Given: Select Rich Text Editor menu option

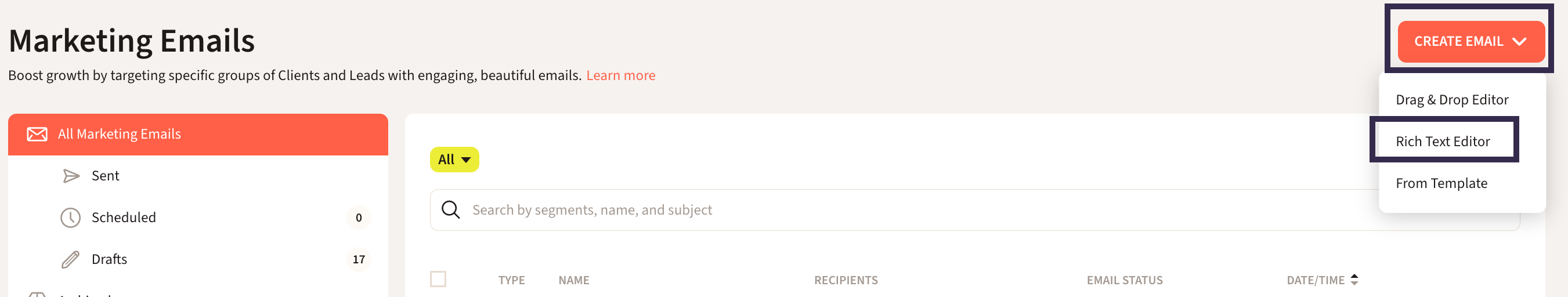Looking at the screenshot, I should point(1443,141).
